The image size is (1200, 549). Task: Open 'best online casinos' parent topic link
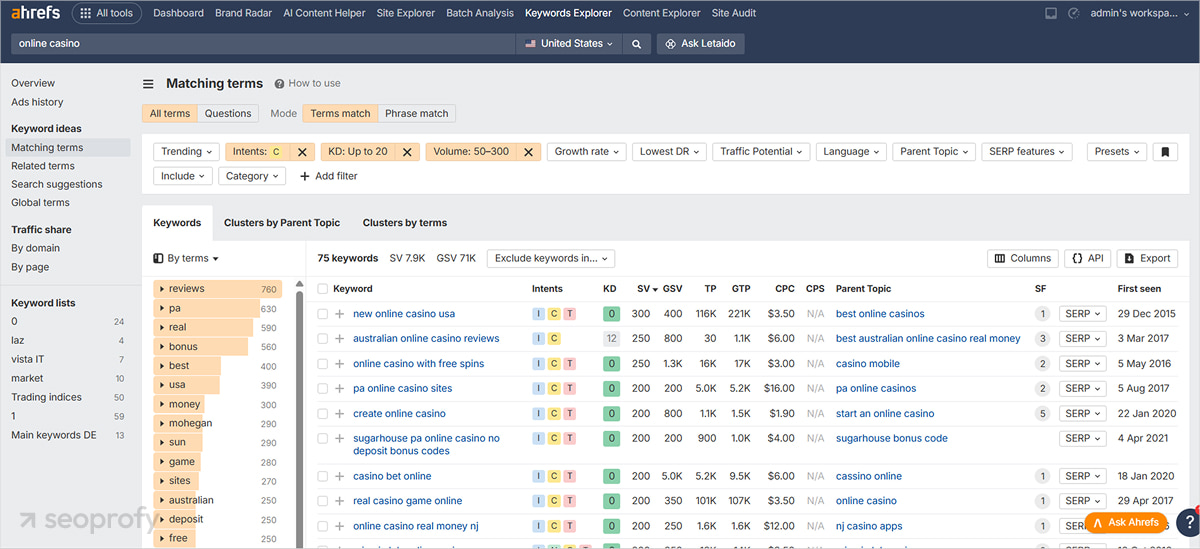(880, 314)
